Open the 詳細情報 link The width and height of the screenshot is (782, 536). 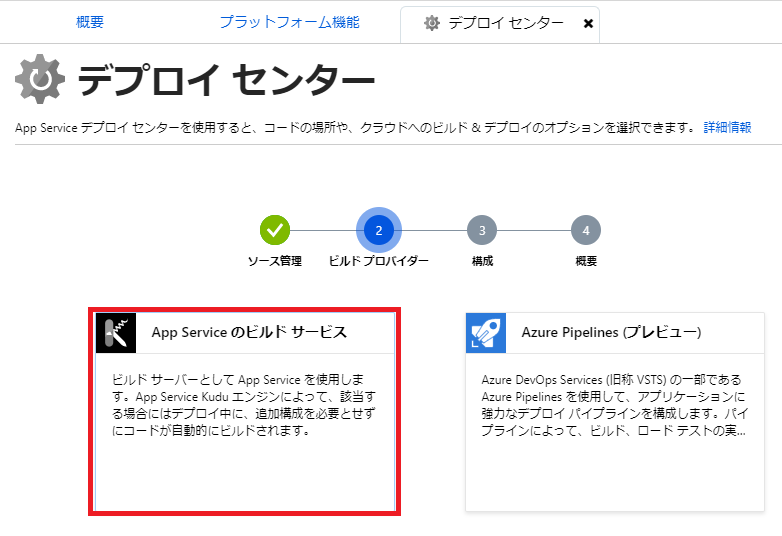pyautogui.click(x=727, y=128)
